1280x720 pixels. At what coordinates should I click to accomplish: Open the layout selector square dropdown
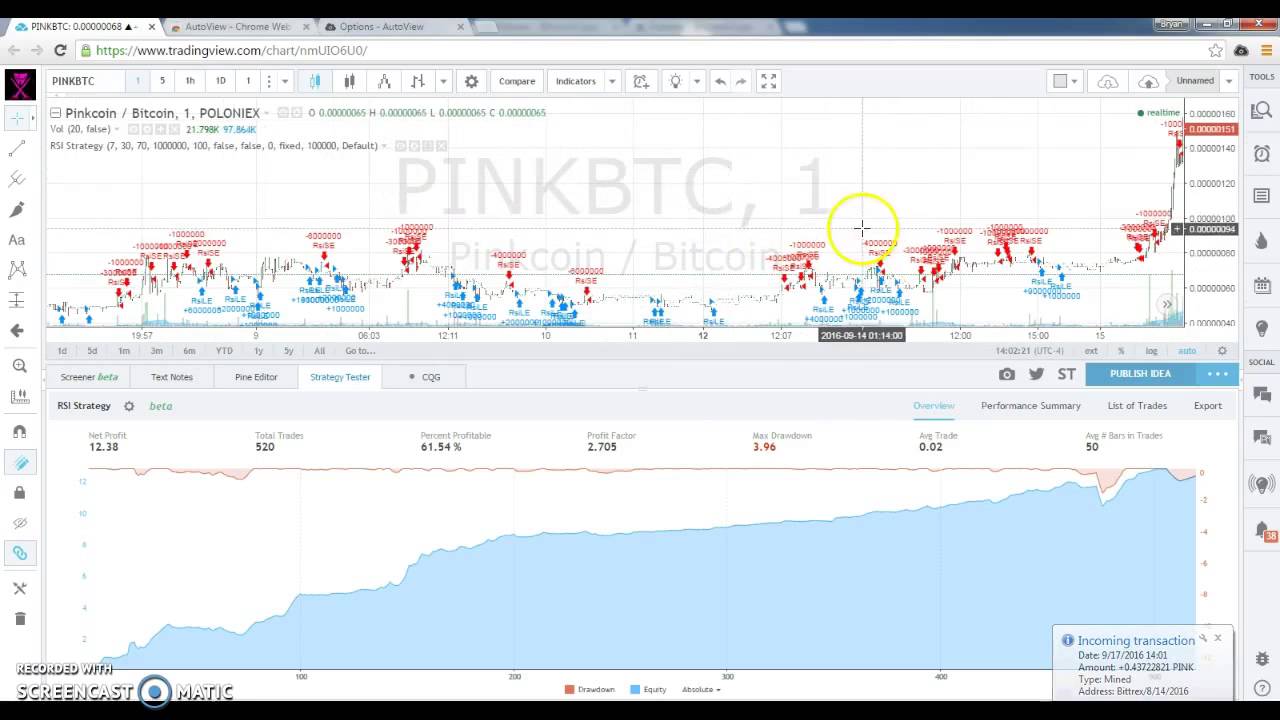(x=1066, y=81)
